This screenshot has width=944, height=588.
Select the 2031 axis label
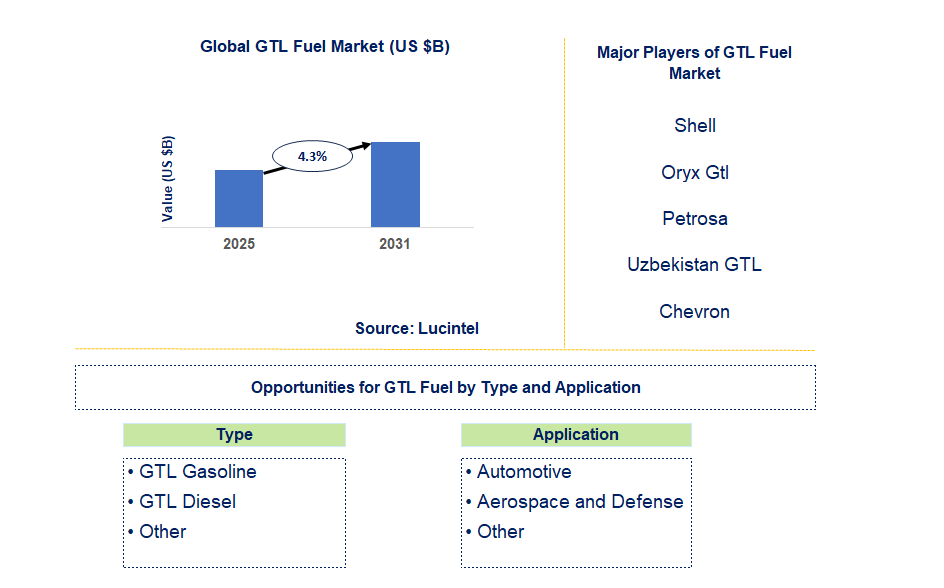(x=394, y=244)
